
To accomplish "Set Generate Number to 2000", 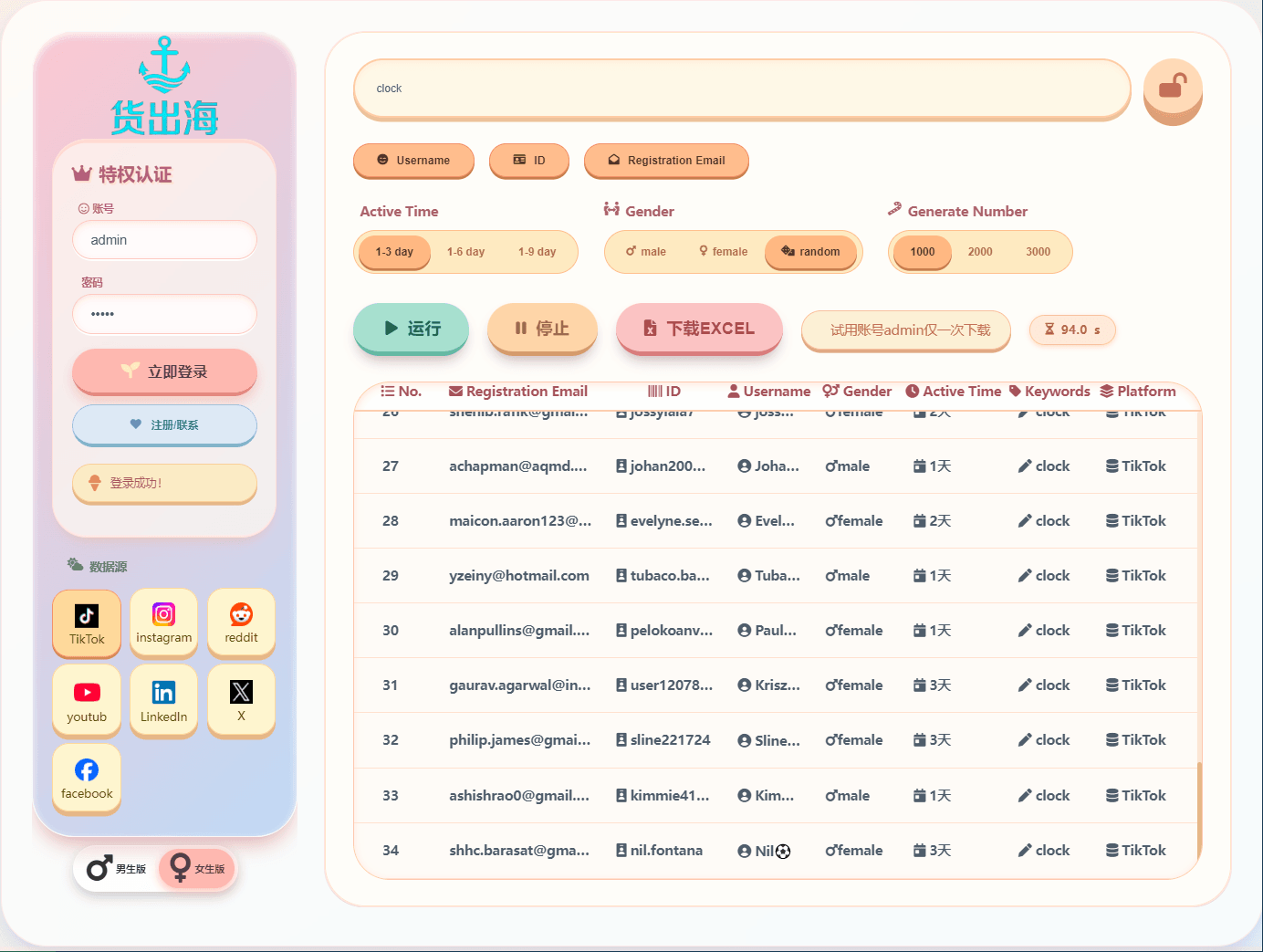I will pyautogui.click(x=980, y=252).
